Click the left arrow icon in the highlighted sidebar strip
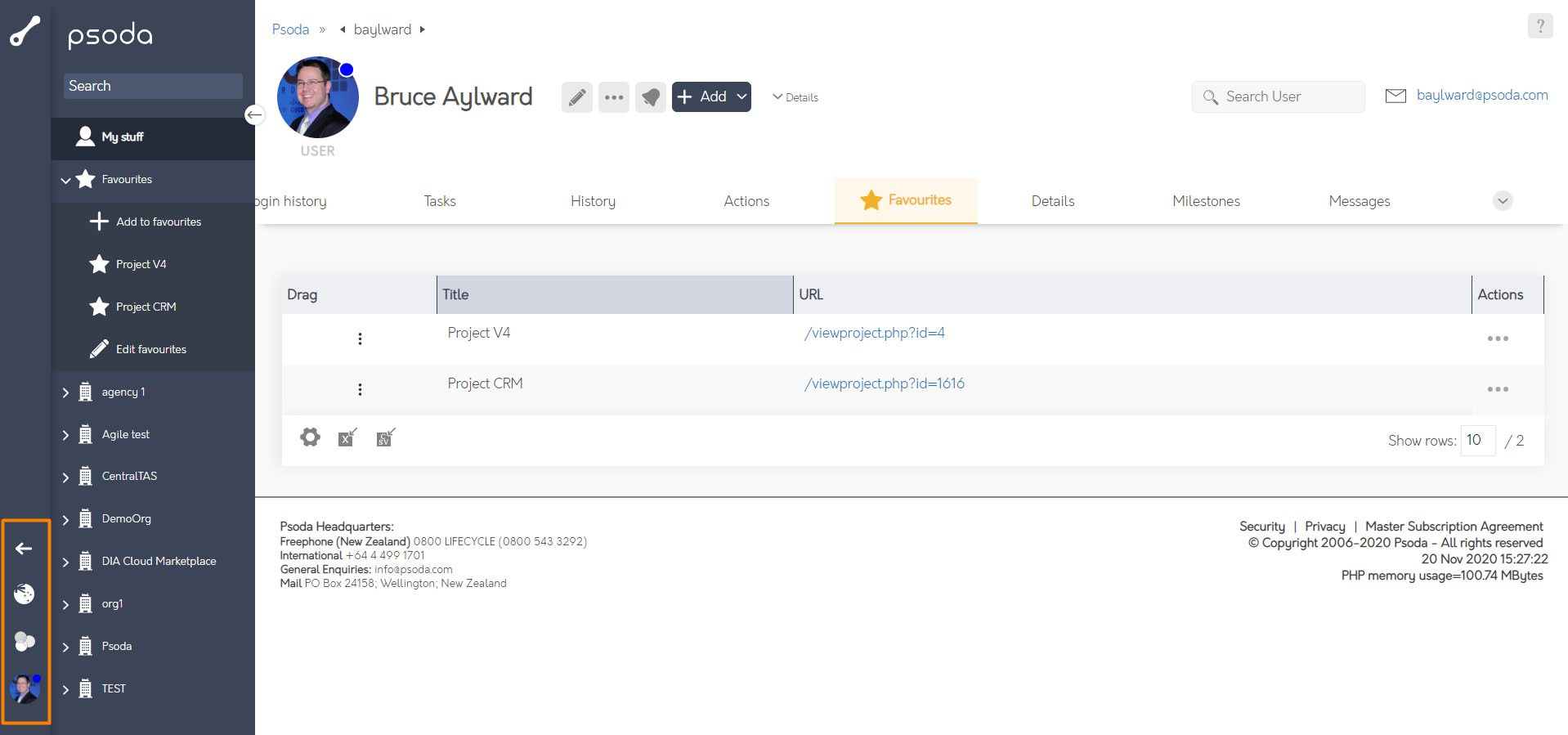The width and height of the screenshot is (1568, 735). [x=25, y=549]
